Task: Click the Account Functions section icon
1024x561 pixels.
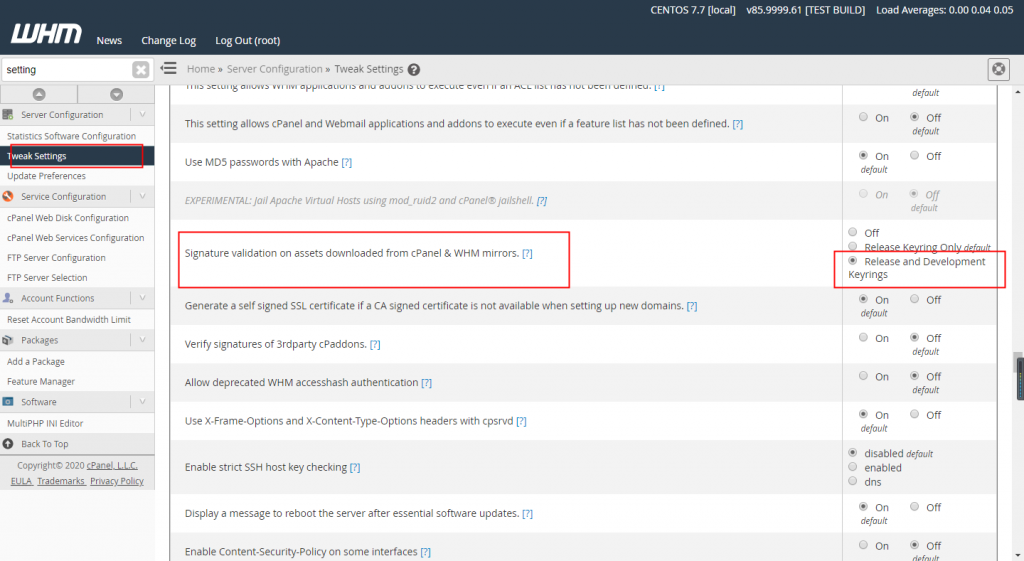Action: pyautogui.click(x=8, y=298)
